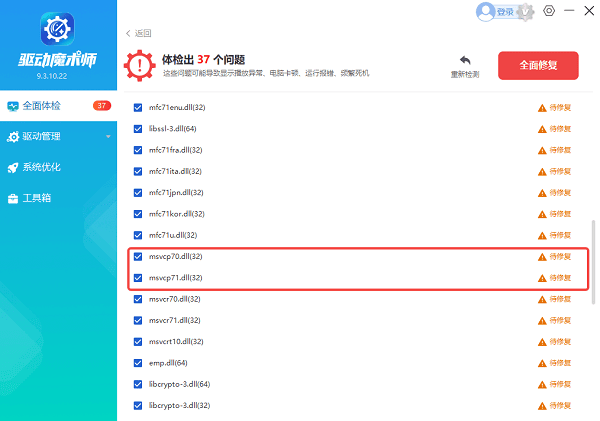The width and height of the screenshot is (600, 421).
Task: Click the VIP badge icon beside 登录
Action: [525, 12]
